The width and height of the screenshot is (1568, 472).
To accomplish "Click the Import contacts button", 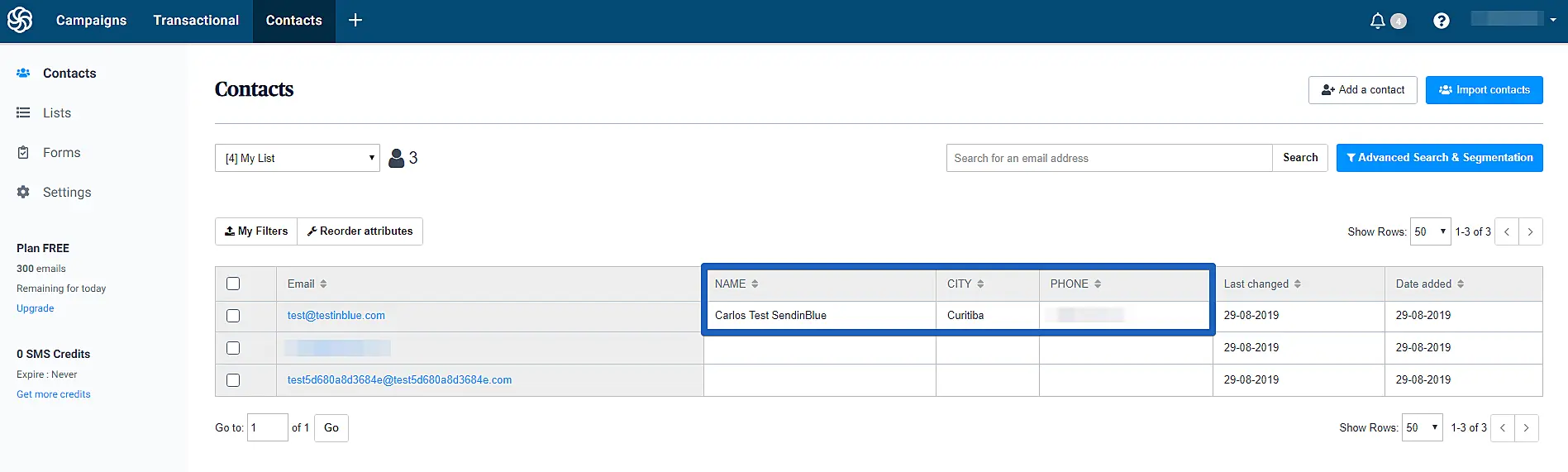I will coord(1484,90).
